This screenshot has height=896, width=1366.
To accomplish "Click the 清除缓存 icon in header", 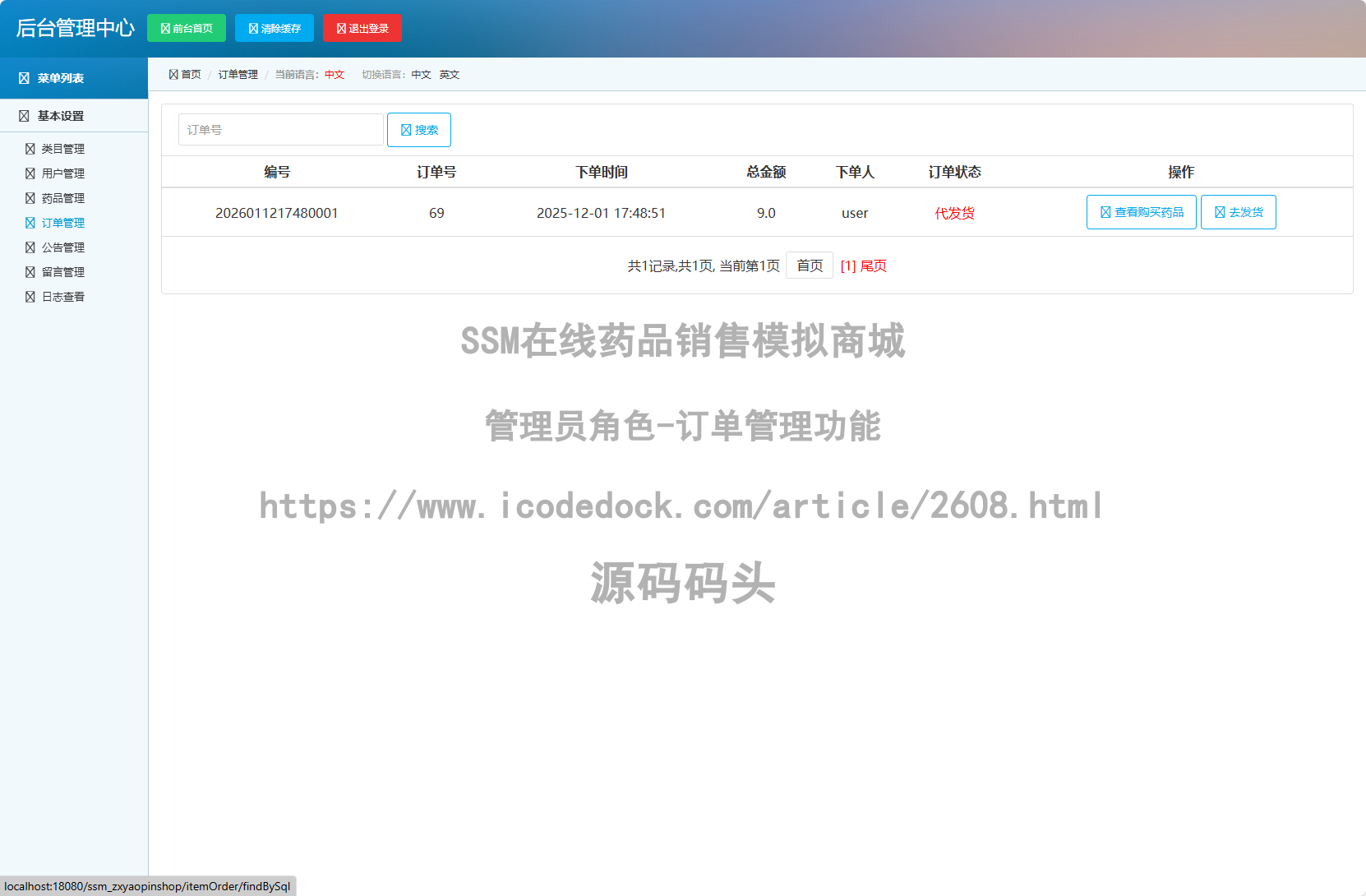I will click(252, 27).
